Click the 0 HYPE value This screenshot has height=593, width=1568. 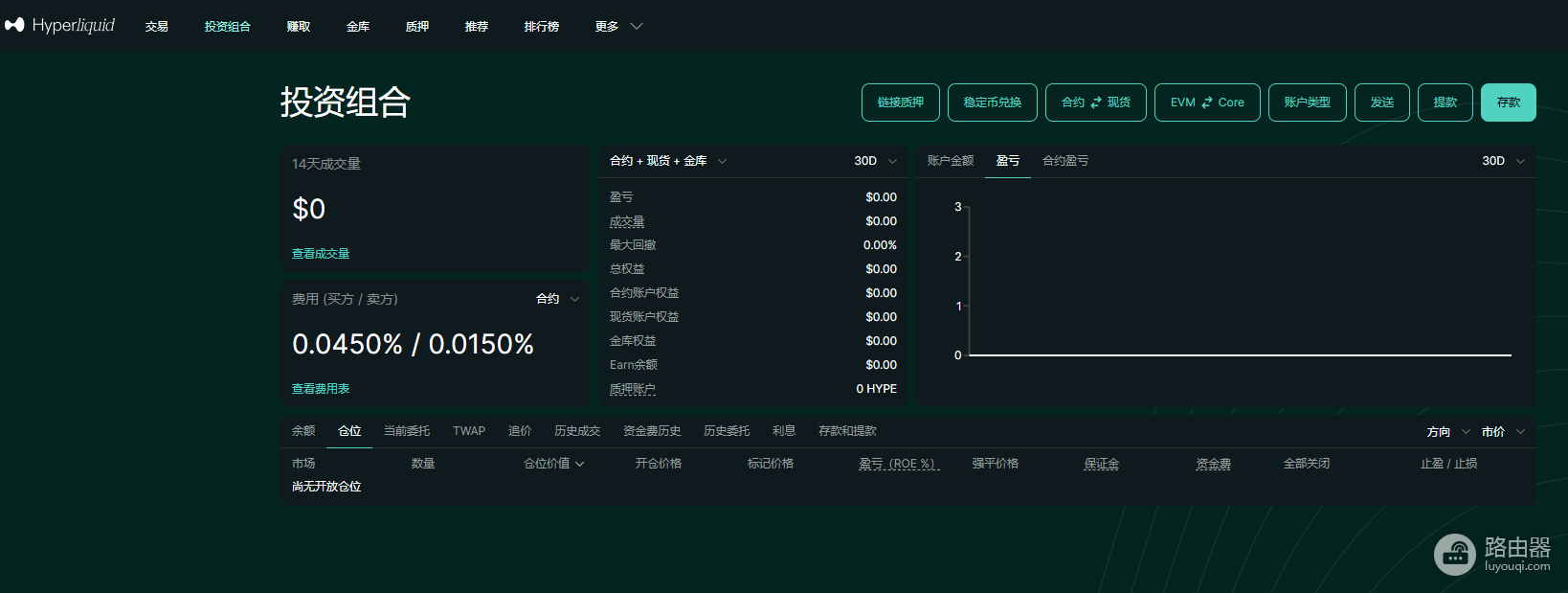[877, 389]
